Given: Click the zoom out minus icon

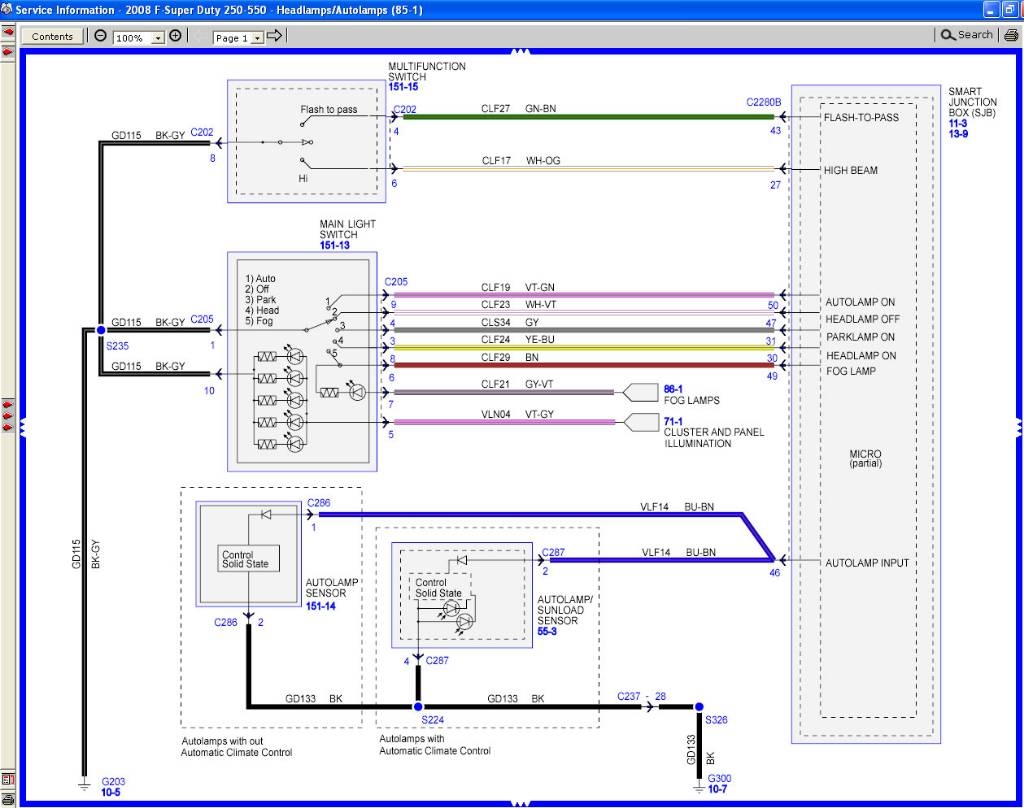Looking at the screenshot, I should click(101, 36).
